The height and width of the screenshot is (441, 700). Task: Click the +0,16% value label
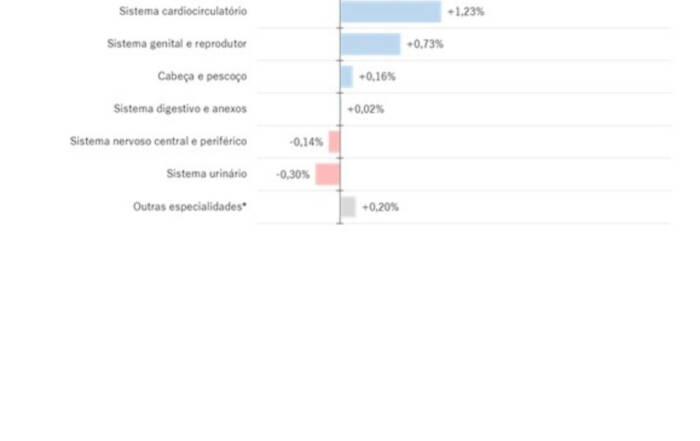coord(377,77)
